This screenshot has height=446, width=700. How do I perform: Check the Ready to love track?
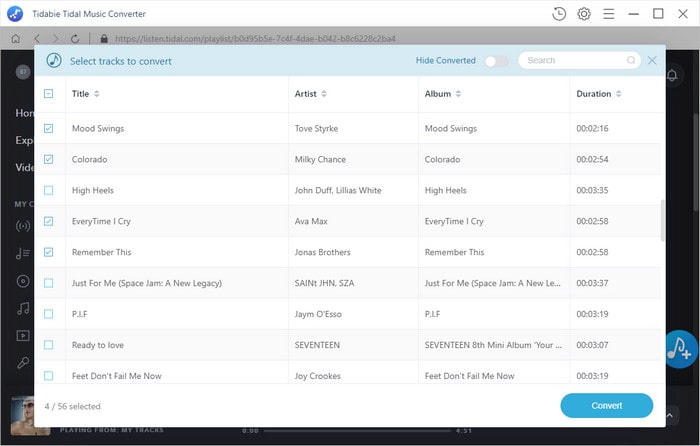[x=48, y=345]
